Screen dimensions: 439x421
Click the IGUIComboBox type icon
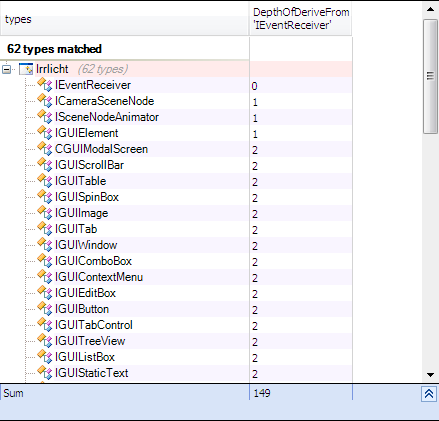[45, 261]
